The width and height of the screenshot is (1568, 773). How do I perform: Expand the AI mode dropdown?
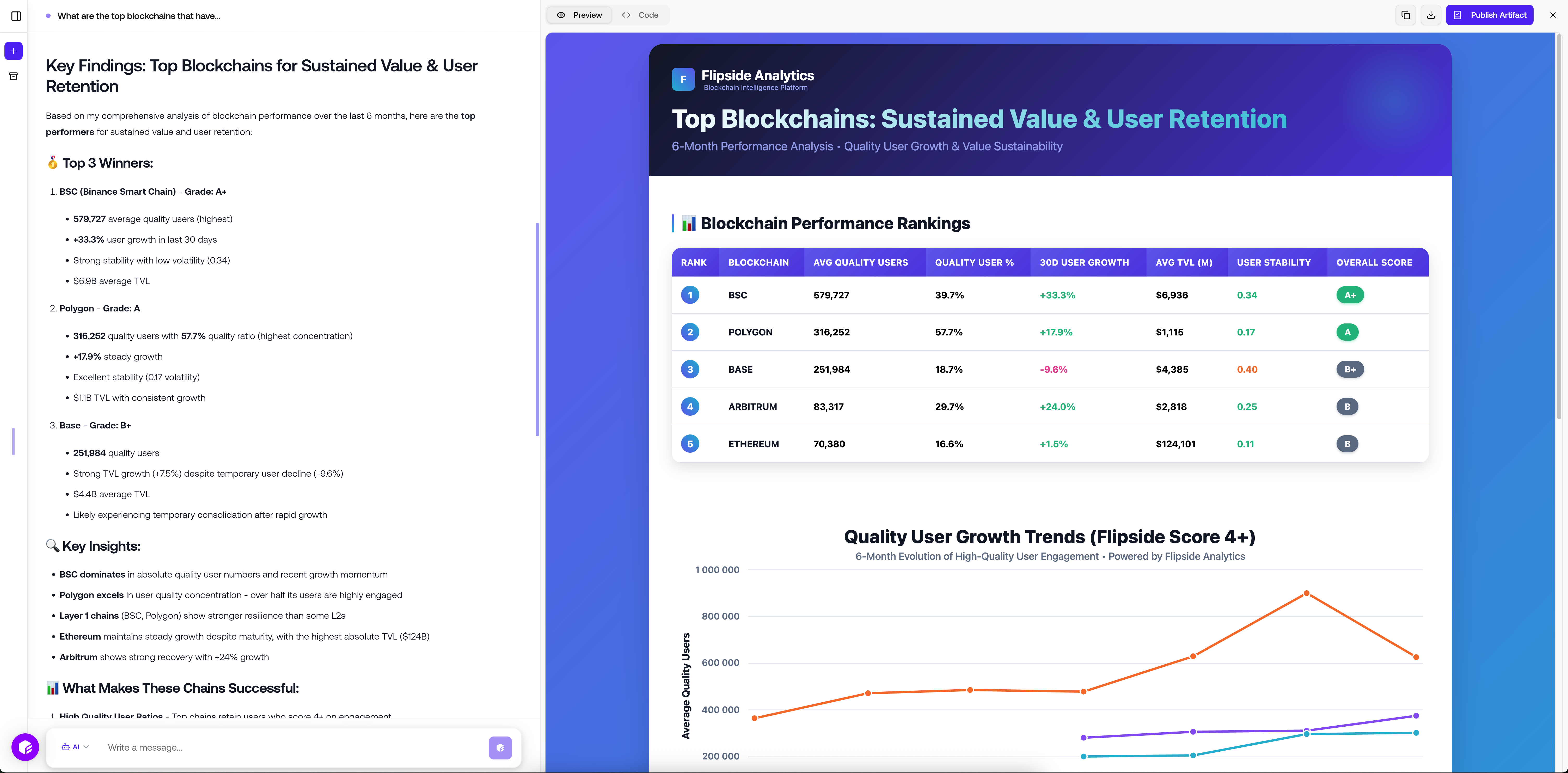pos(76,747)
